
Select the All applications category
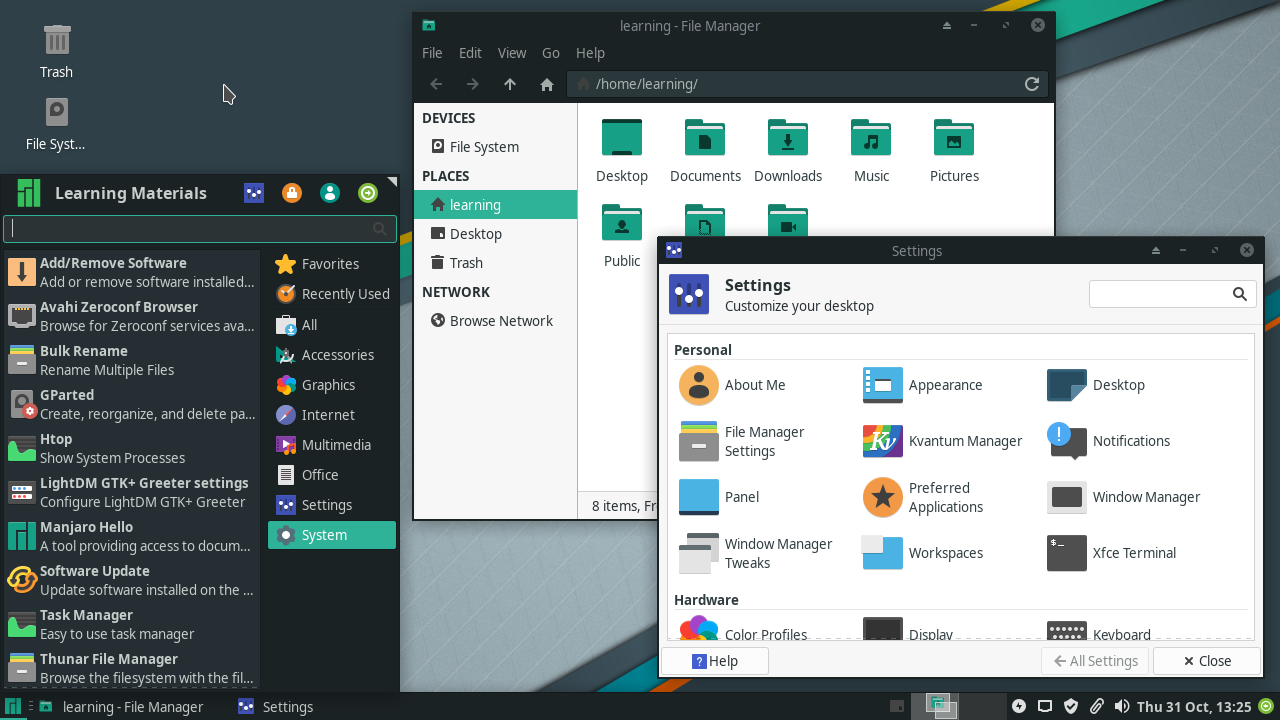coord(332,325)
